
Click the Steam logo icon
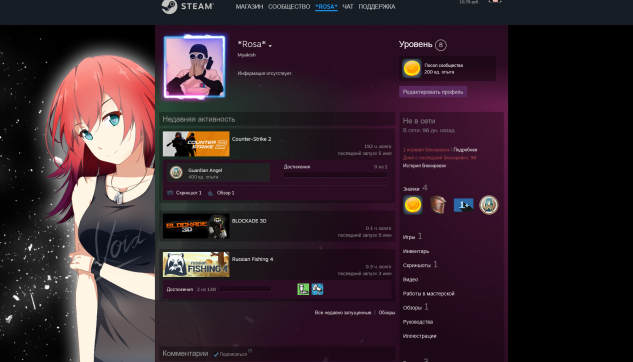point(169,6)
